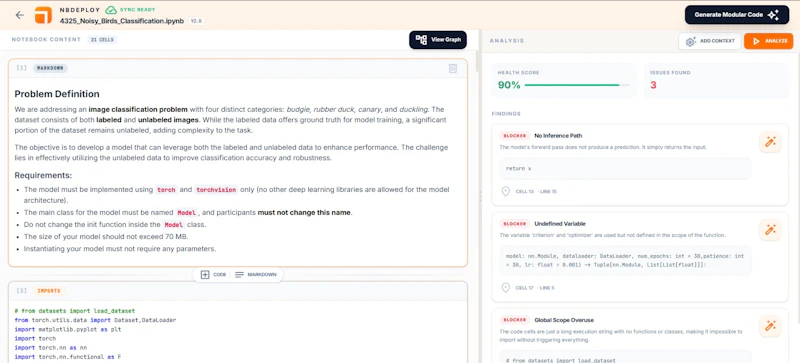Image resolution: width=800 pixels, height=363 pixels.
Task: Click the notebook filename 4325_Noisy_Birds_Classification.ipynb
Action: 122,21
